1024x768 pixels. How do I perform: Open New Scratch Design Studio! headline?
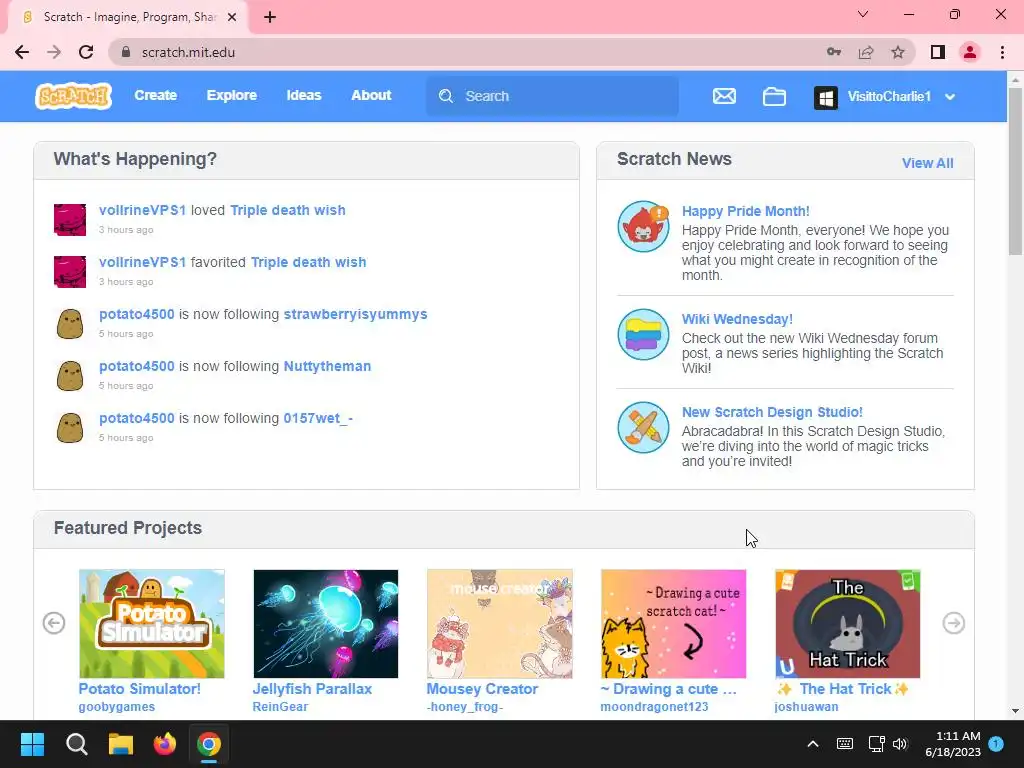772,412
